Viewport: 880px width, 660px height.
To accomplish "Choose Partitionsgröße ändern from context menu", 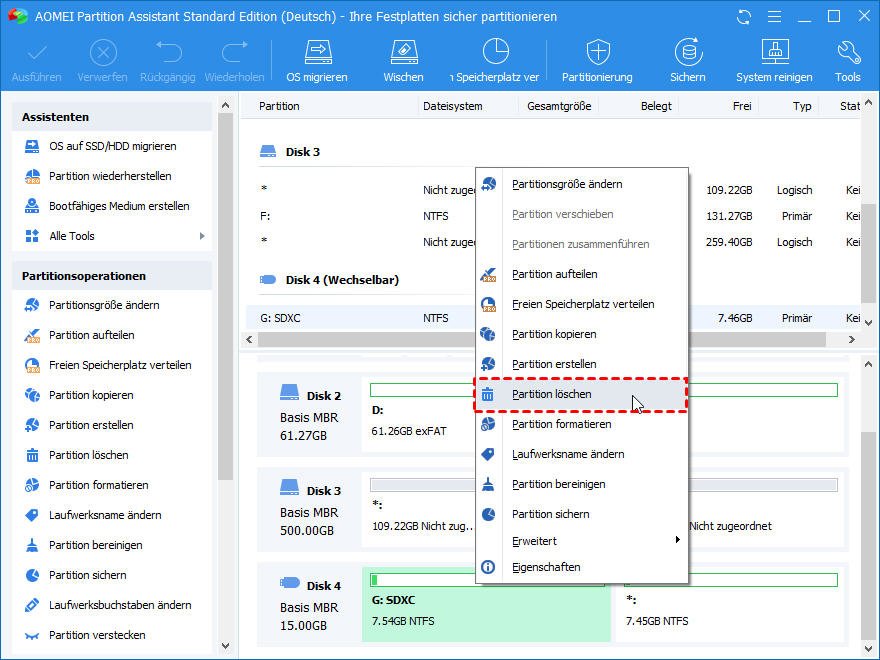I will (581, 184).
